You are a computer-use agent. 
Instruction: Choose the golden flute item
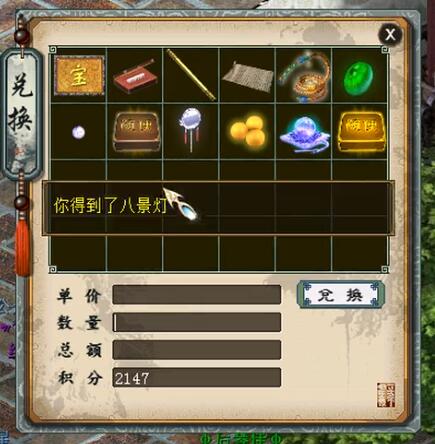coord(191,75)
